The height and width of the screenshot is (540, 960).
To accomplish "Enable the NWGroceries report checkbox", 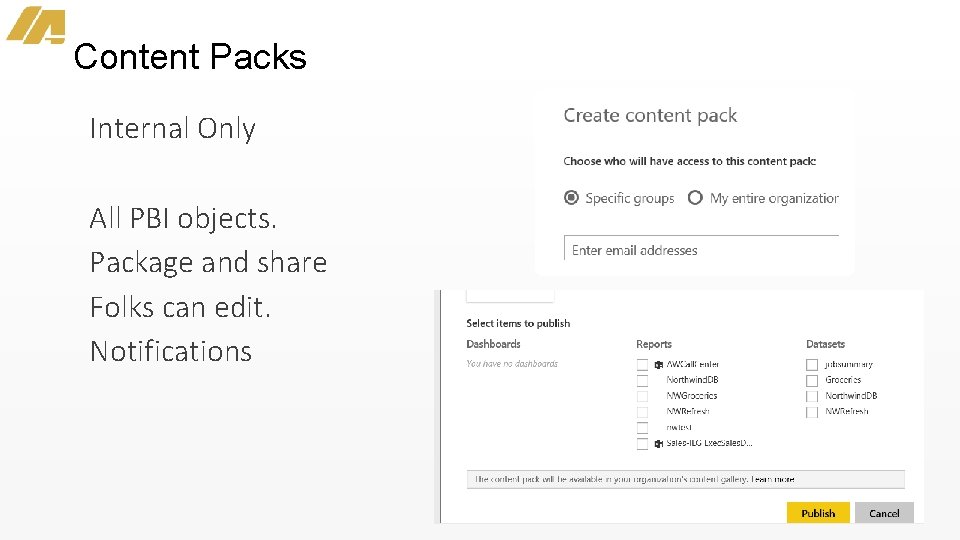I will pyautogui.click(x=642, y=397).
